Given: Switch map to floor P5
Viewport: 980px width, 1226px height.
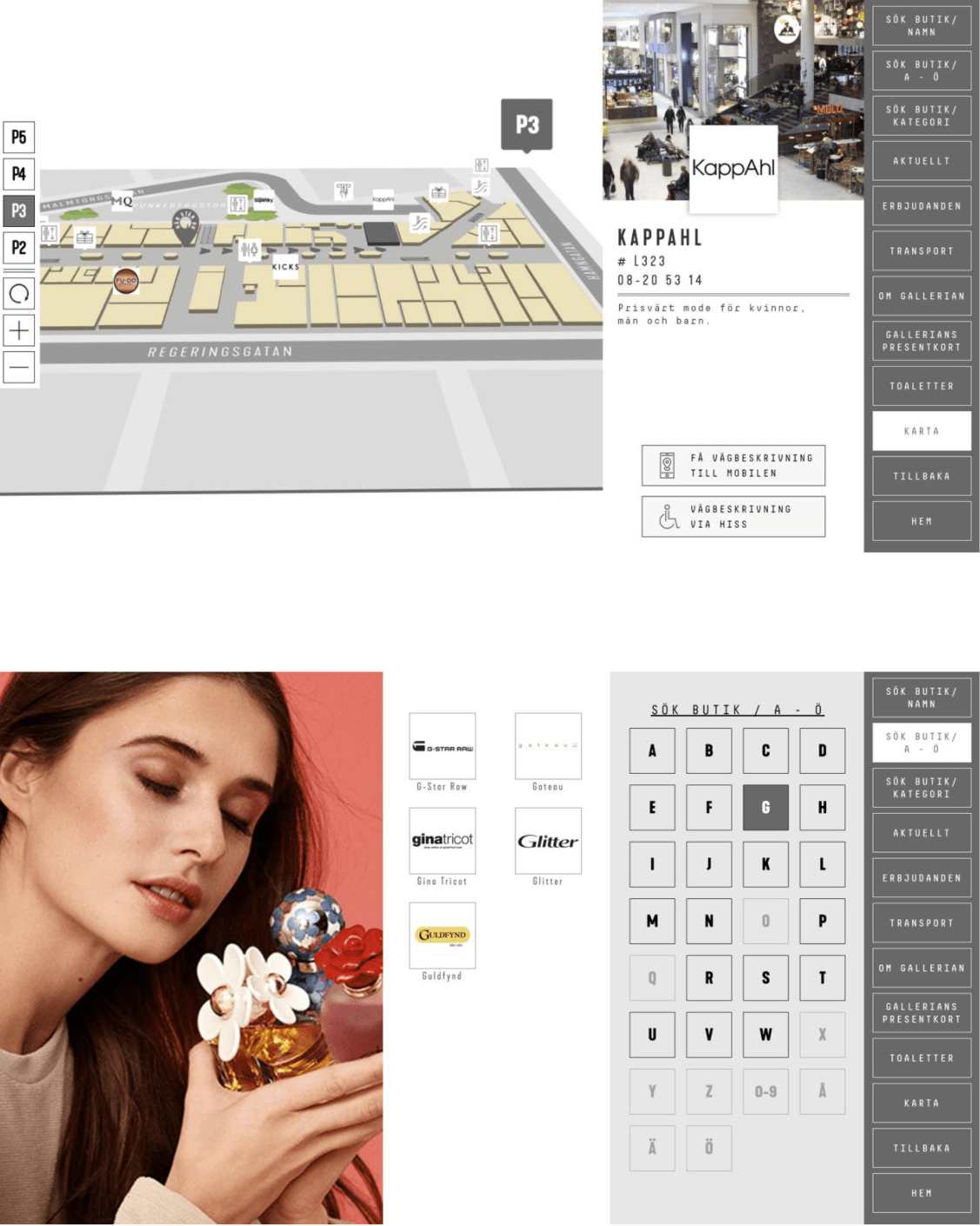Looking at the screenshot, I should click(x=18, y=137).
